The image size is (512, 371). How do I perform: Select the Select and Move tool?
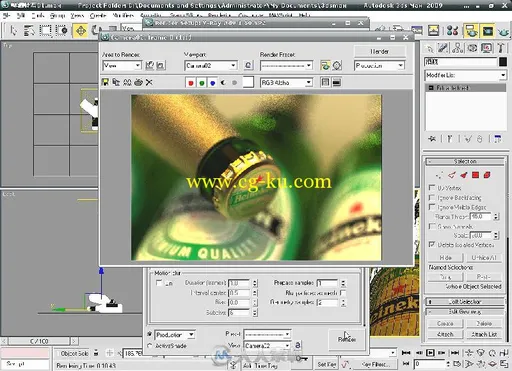coord(80,31)
